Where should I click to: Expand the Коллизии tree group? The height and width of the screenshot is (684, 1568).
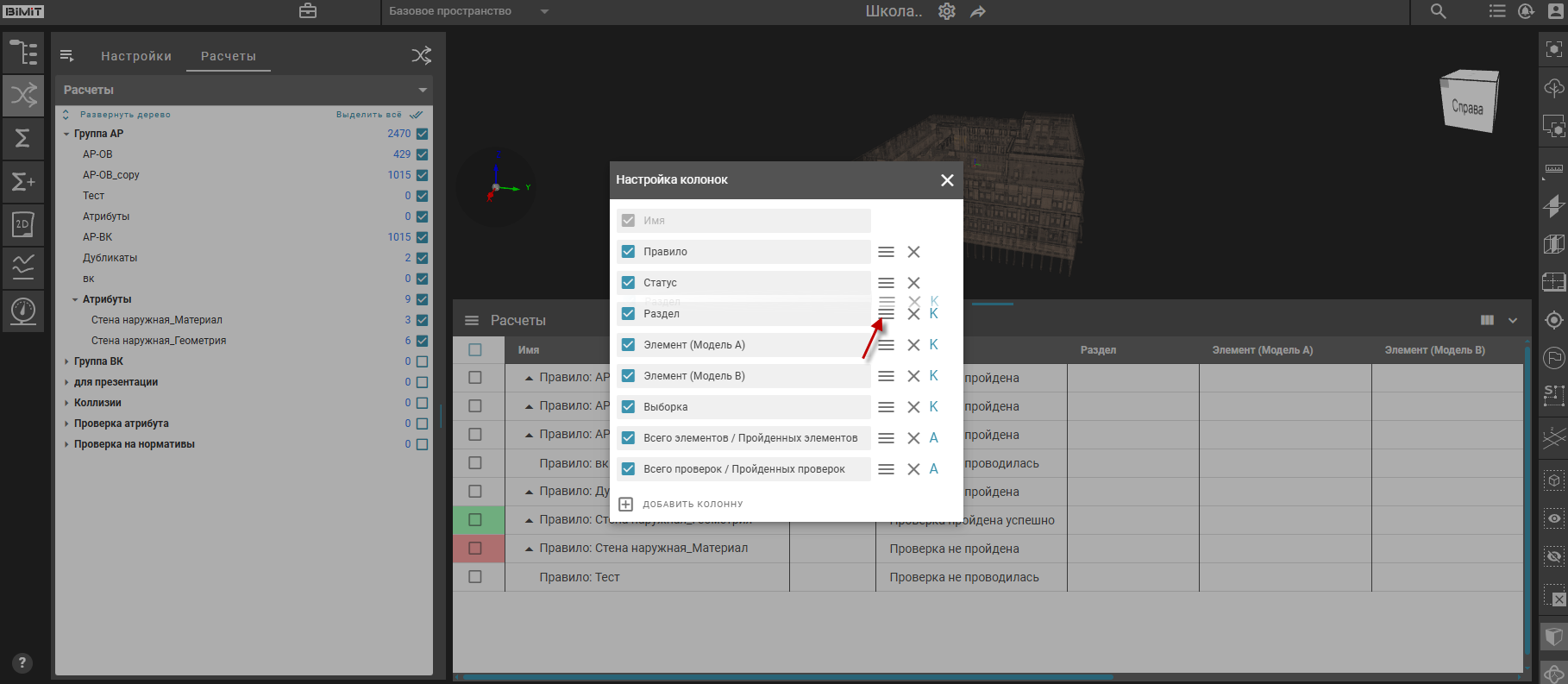click(x=66, y=403)
